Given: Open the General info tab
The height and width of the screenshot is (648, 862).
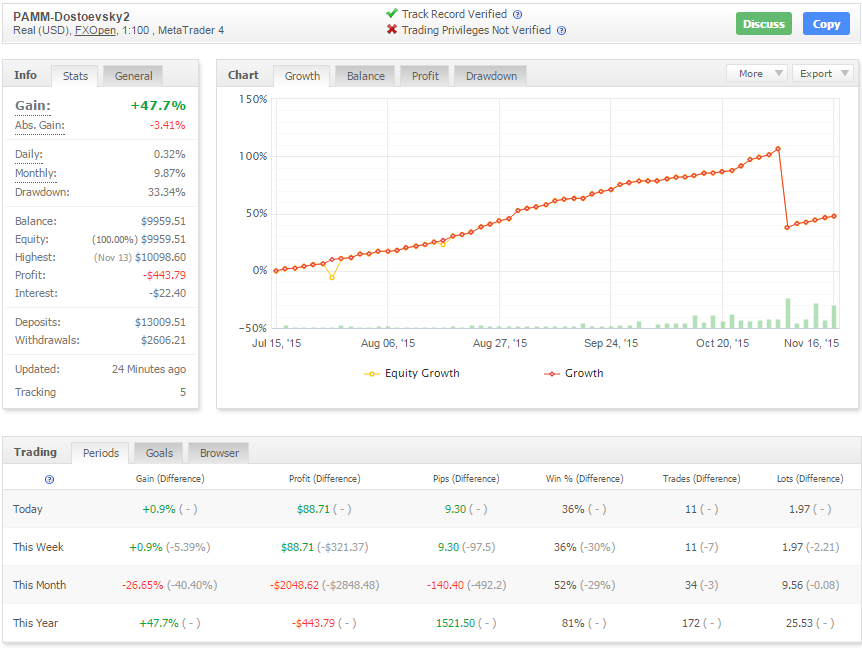Looking at the screenshot, I should point(133,76).
